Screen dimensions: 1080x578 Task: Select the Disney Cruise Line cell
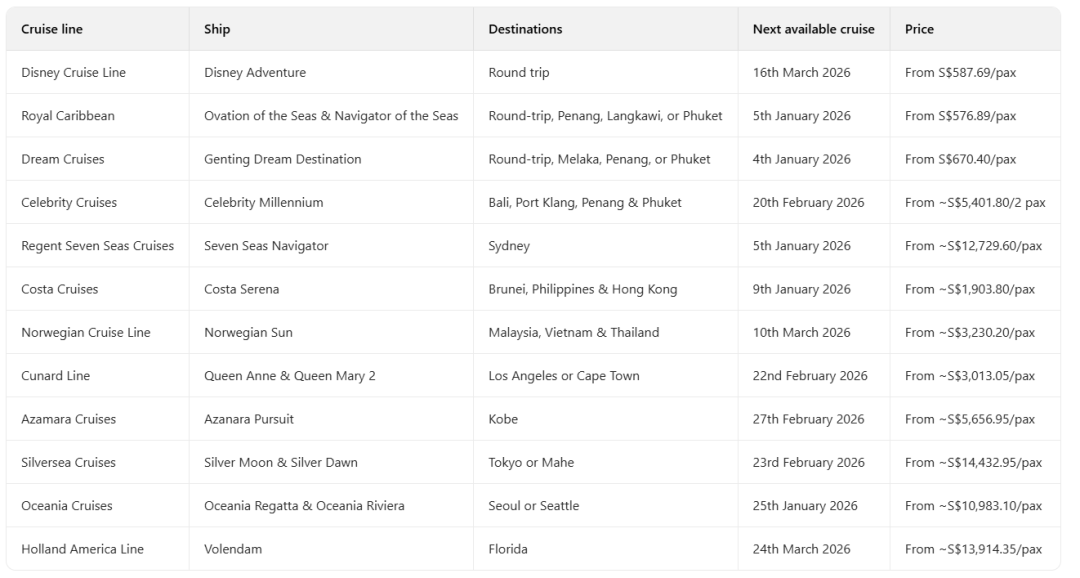tap(73, 72)
